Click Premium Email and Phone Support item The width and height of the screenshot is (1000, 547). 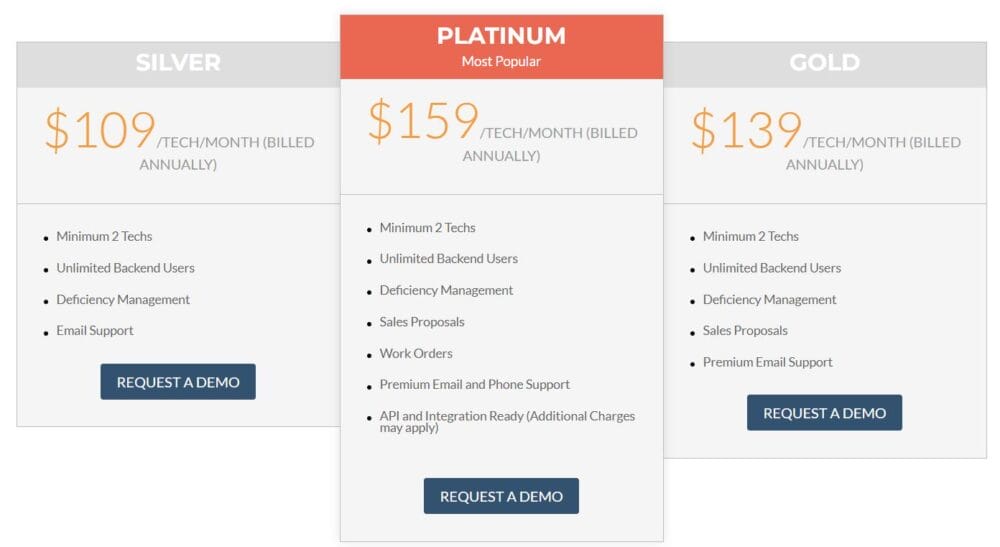point(474,385)
